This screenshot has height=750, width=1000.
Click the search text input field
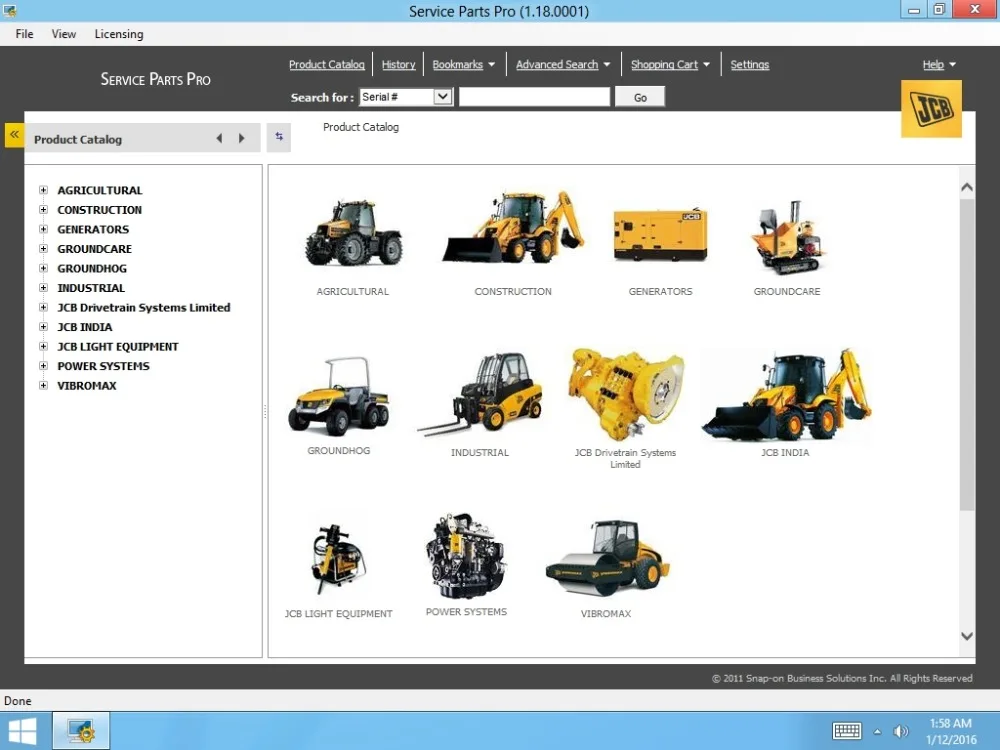534,97
